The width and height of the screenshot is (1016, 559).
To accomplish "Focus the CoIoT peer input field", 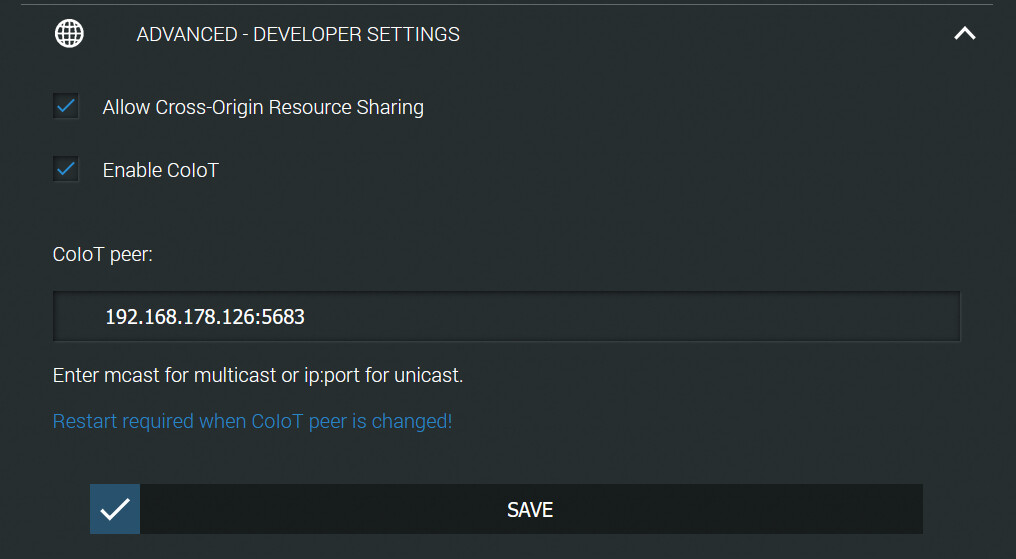I will [x=506, y=317].
